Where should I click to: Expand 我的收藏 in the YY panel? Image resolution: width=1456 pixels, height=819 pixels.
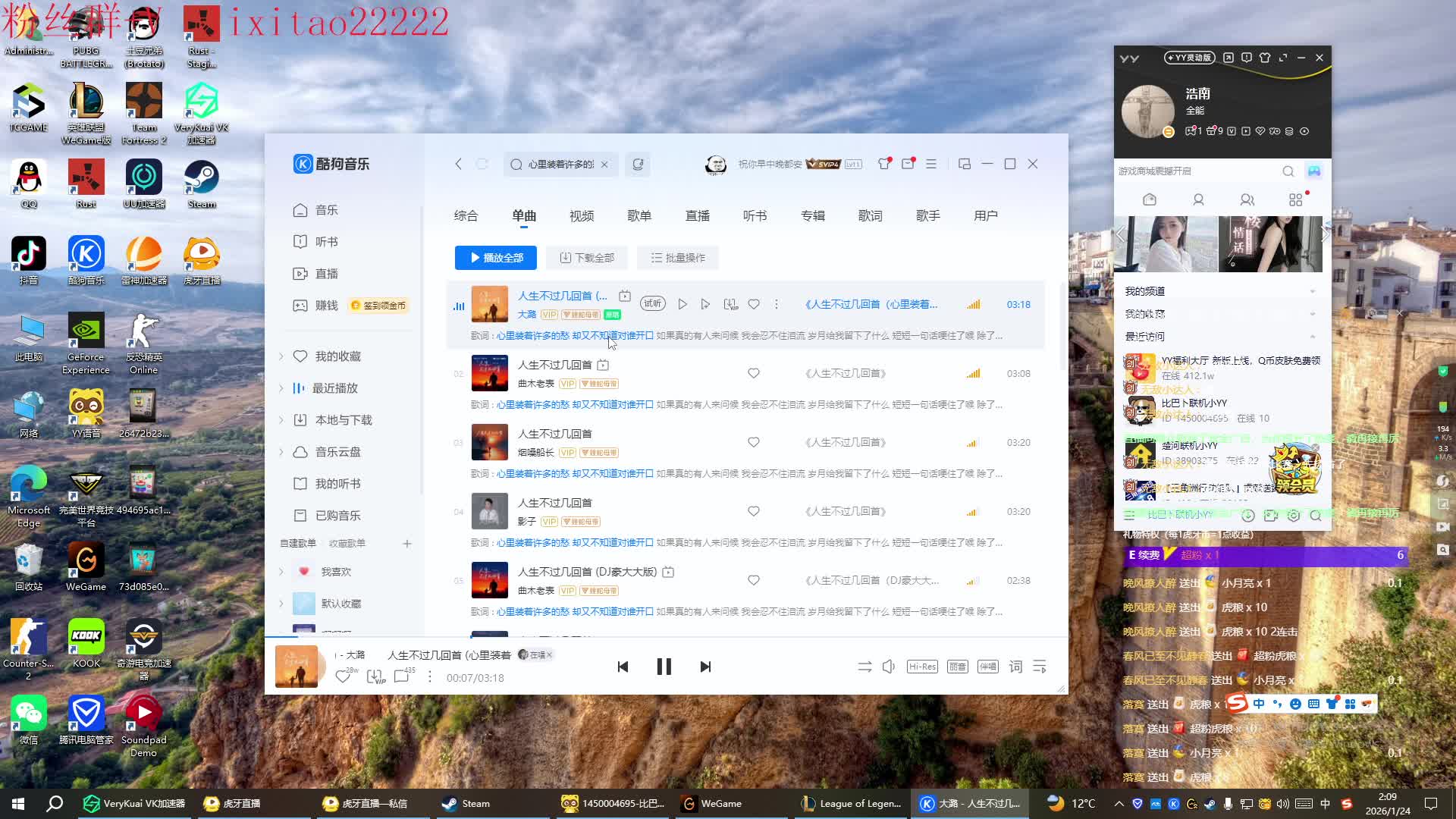pos(1313,313)
